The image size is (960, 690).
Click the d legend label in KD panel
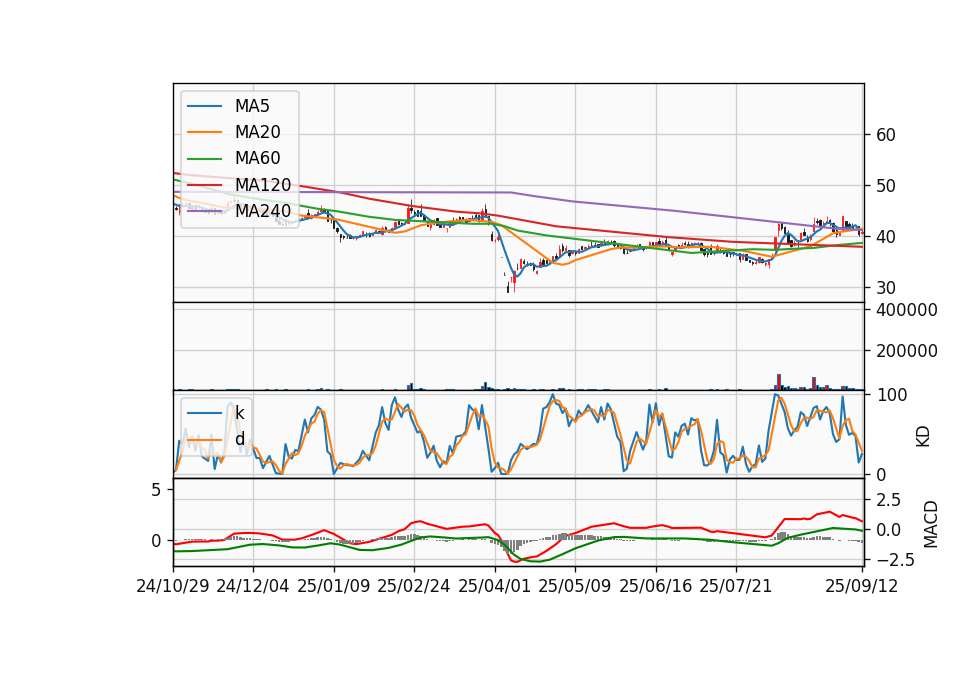point(239,439)
